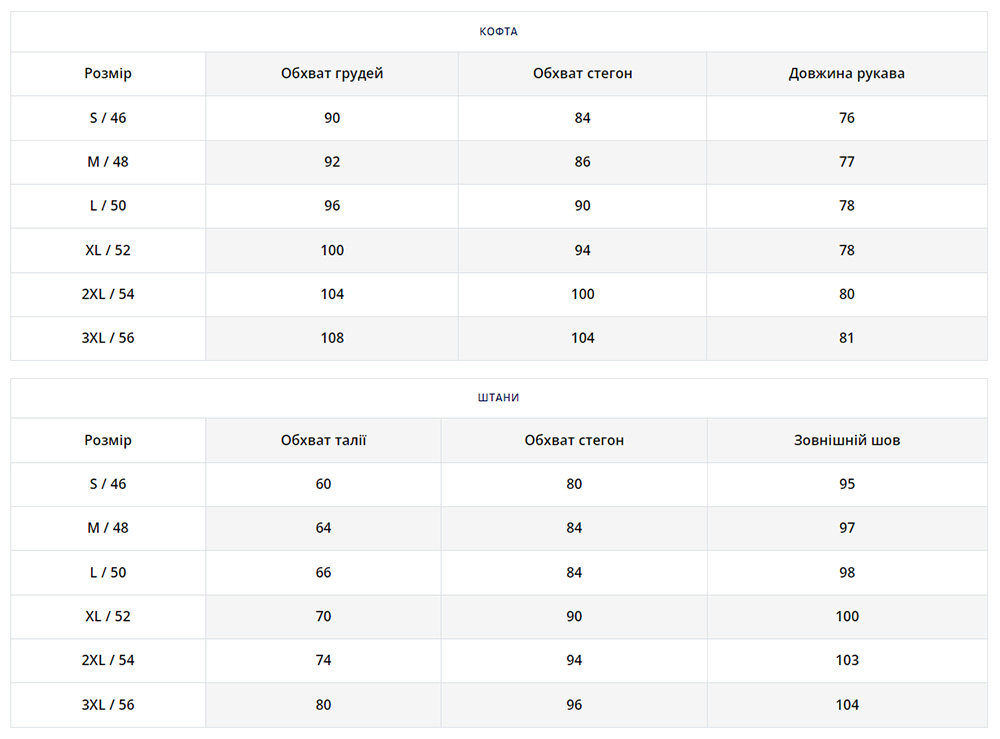The image size is (1000, 739).
Task: Click the КОФТА table title
Action: (x=498, y=32)
